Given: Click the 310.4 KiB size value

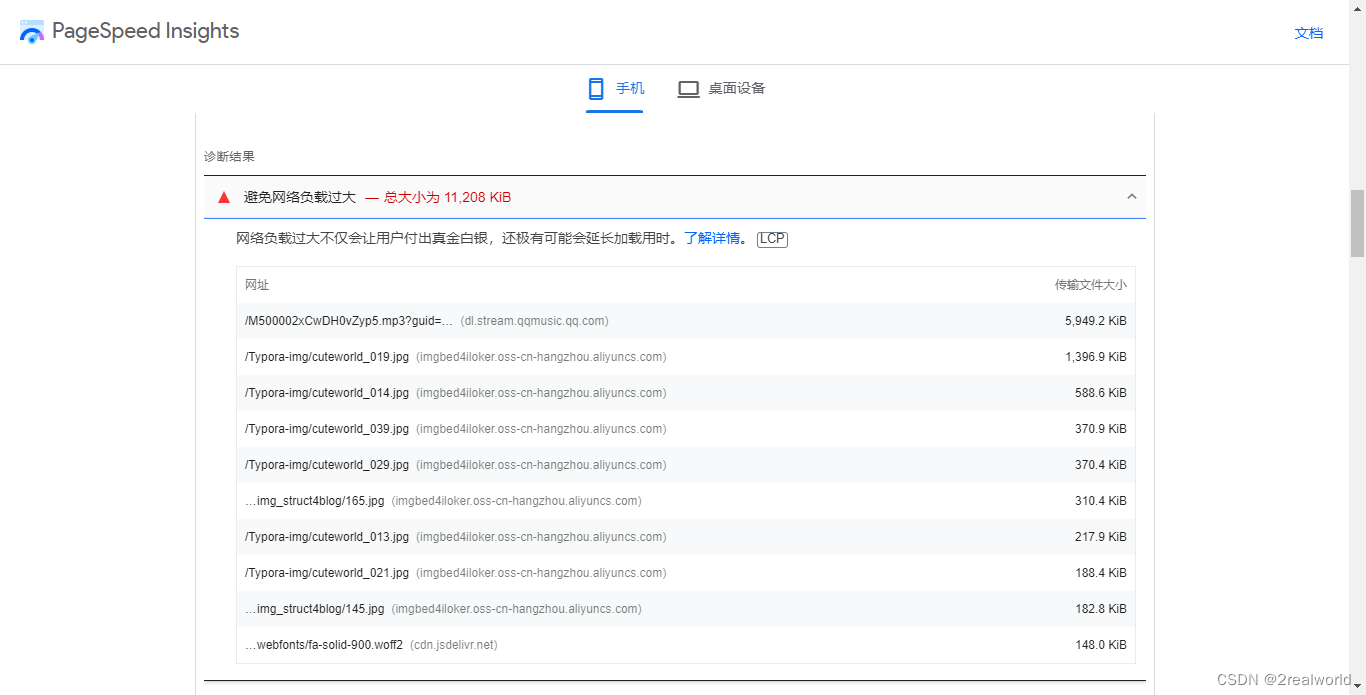Looking at the screenshot, I should pos(1101,501).
